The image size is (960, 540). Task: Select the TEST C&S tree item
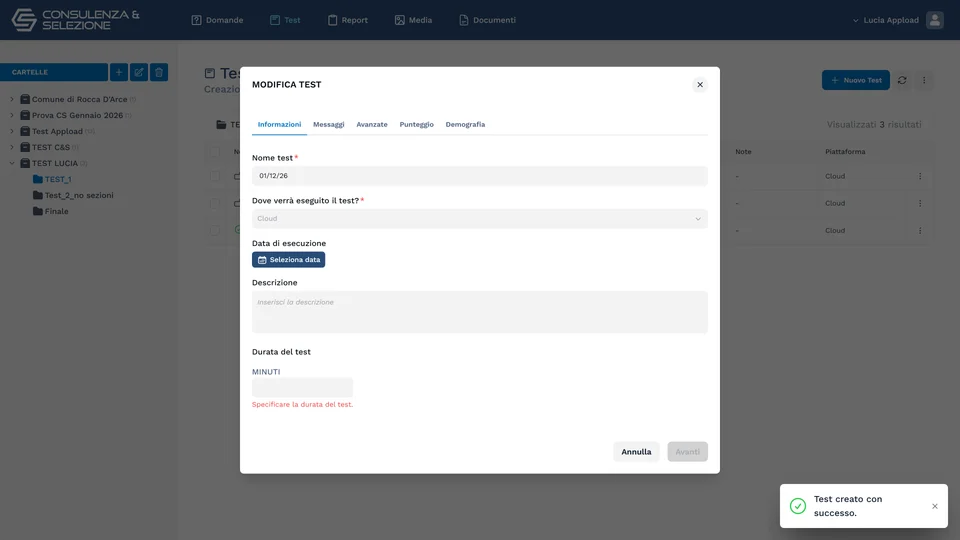[50, 147]
